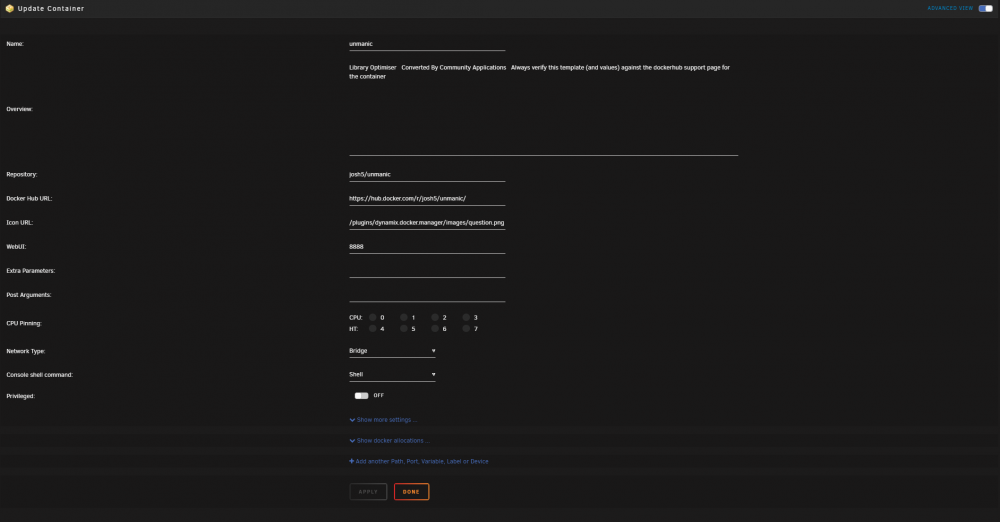Open the Network Type dropdown
This screenshot has width=1000, height=522.
coord(392,351)
